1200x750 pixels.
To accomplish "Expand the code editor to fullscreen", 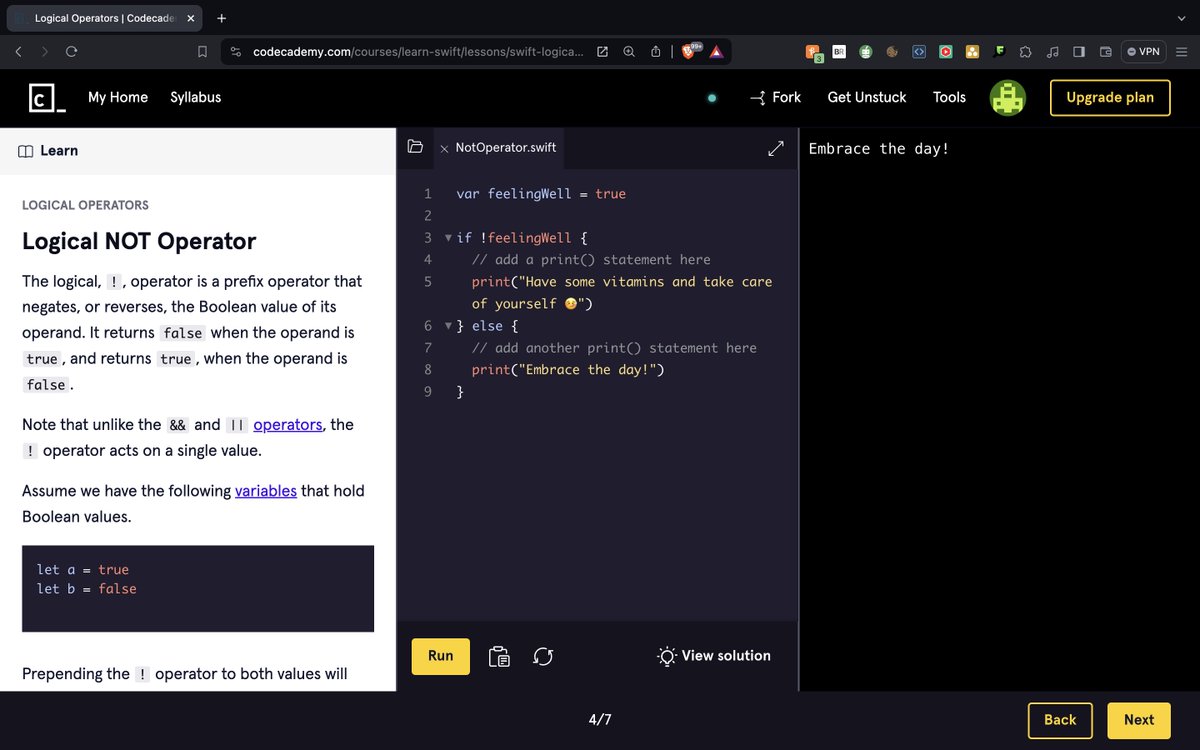I will tap(775, 148).
